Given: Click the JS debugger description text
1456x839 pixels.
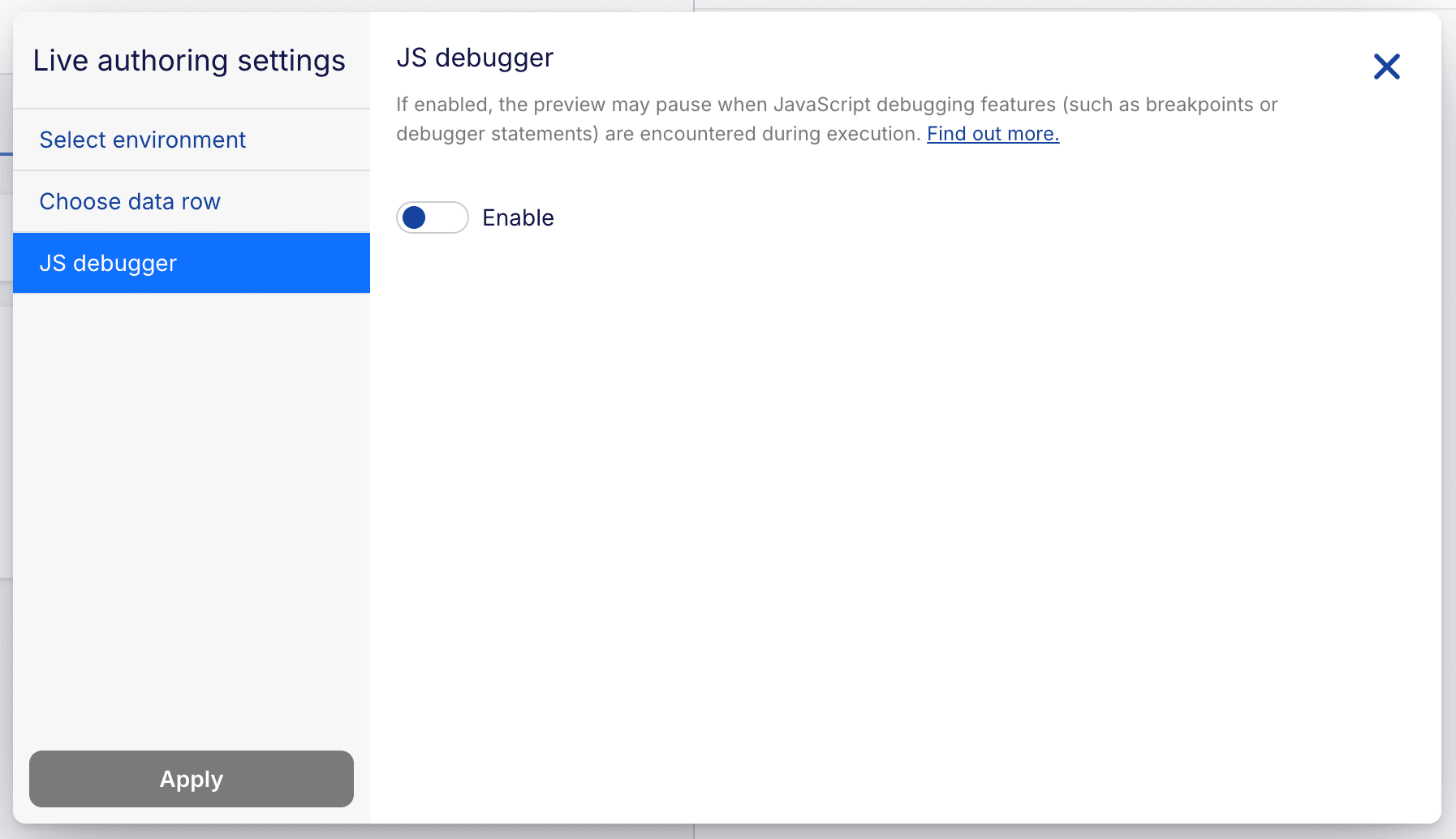Looking at the screenshot, I should (x=836, y=118).
